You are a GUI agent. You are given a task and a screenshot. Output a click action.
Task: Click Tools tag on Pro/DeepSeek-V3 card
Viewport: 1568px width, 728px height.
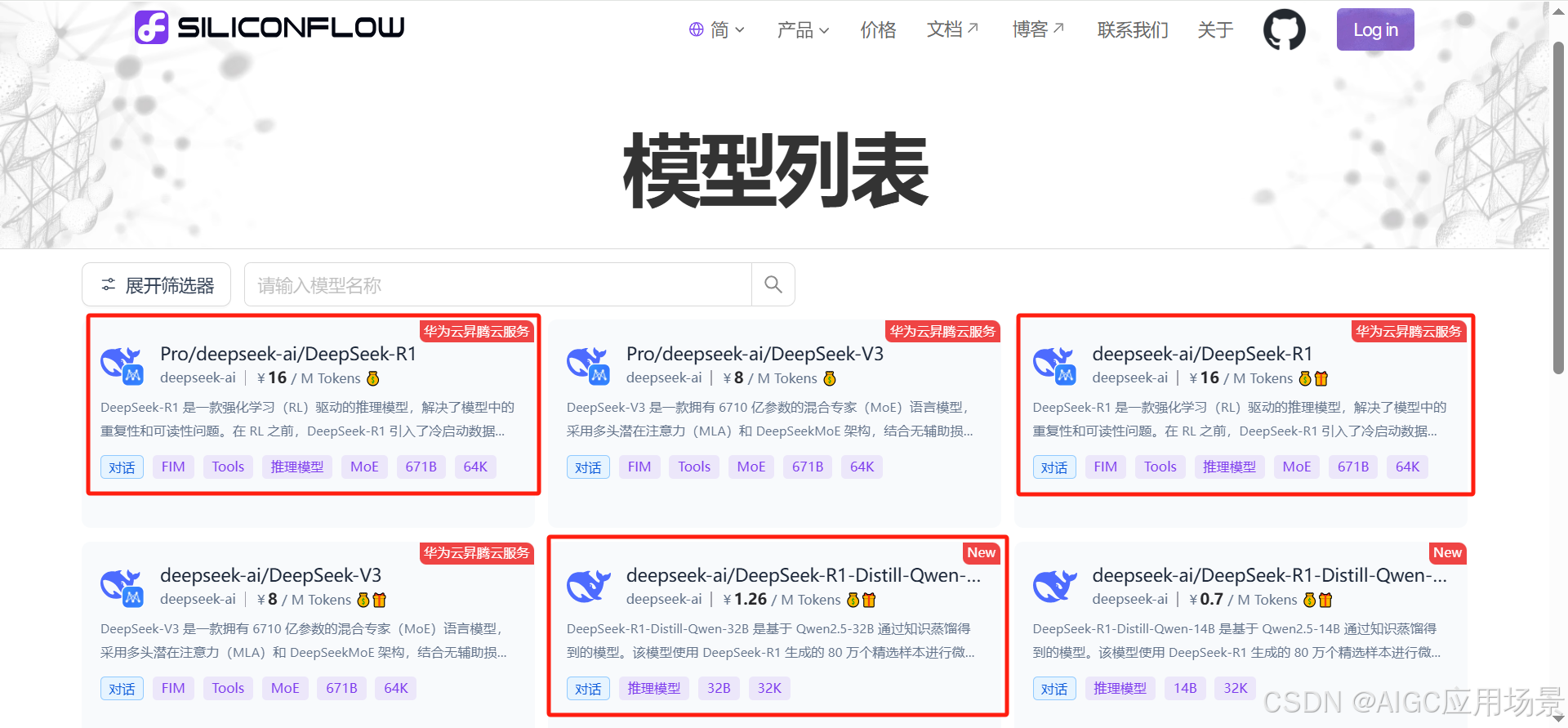[694, 467]
